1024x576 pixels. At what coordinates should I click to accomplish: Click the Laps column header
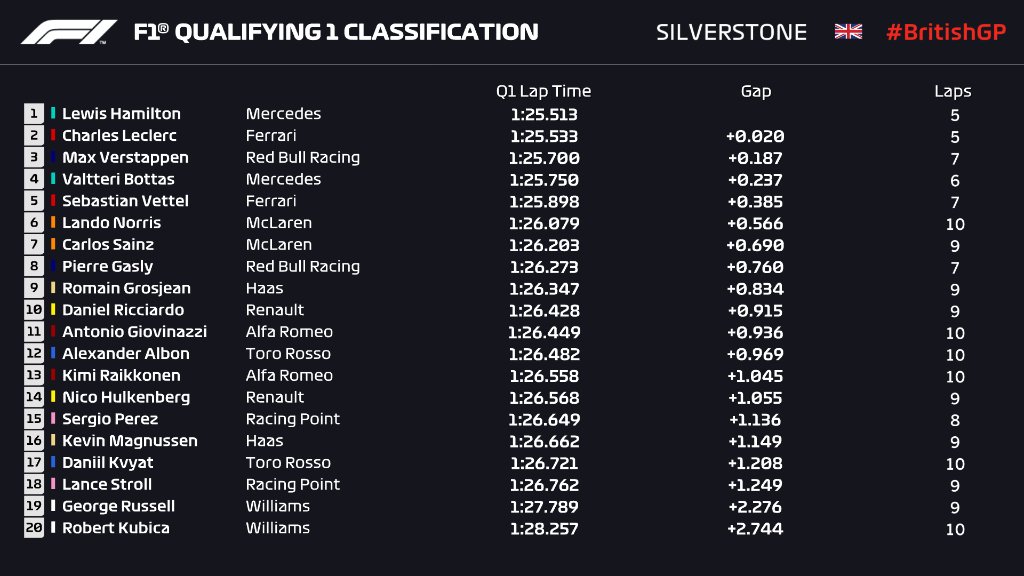tap(952, 91)
